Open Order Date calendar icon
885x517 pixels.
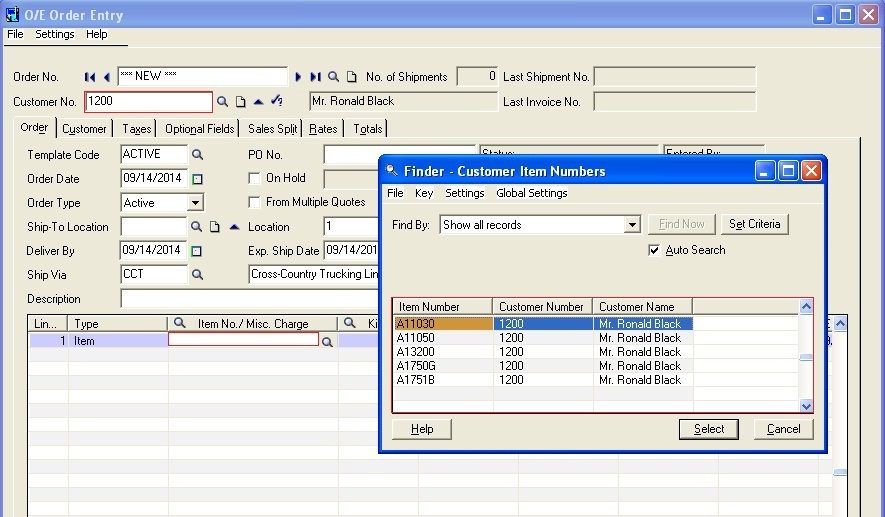197,179
